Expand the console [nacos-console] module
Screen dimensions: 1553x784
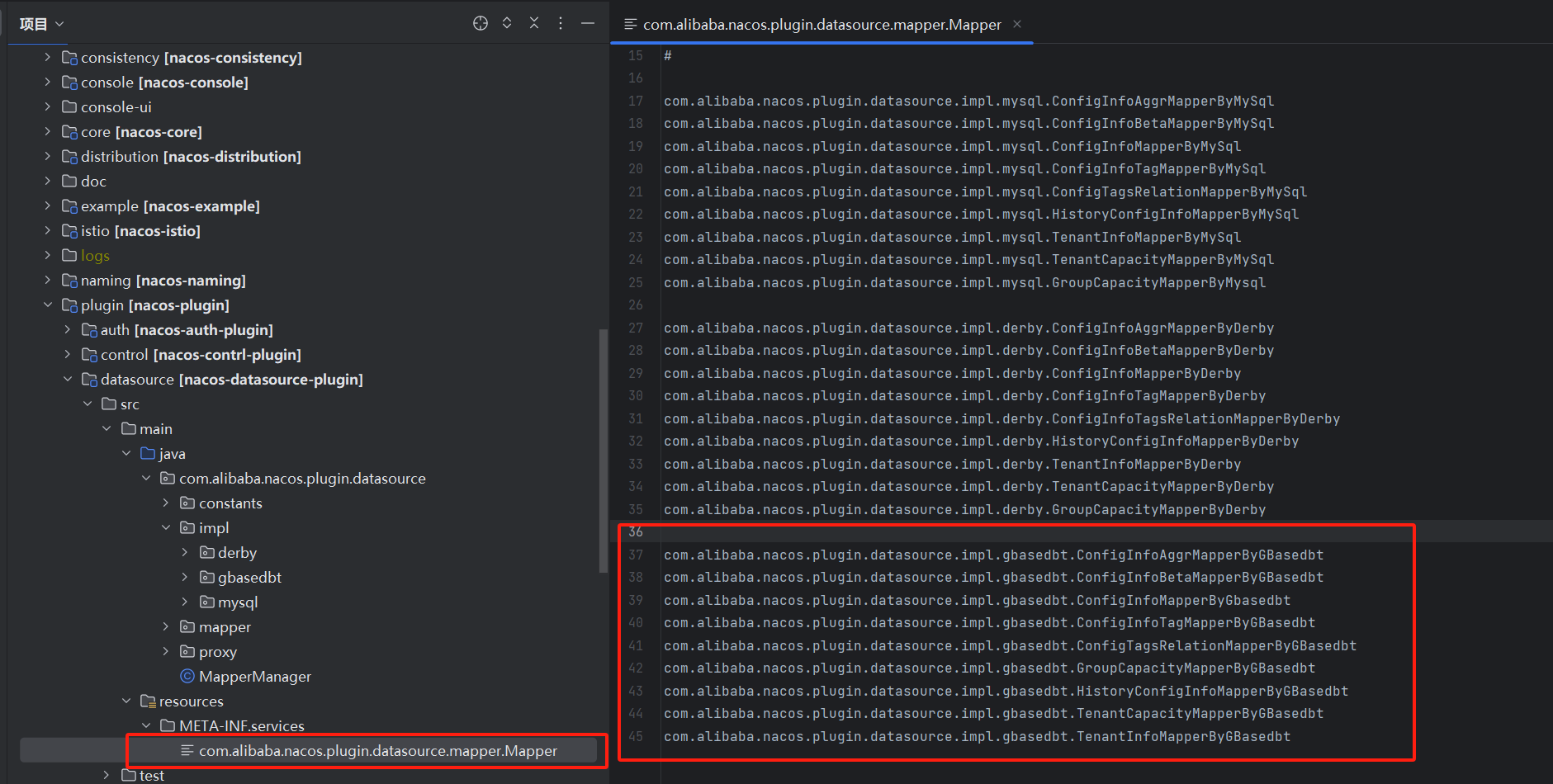[47, 82]
